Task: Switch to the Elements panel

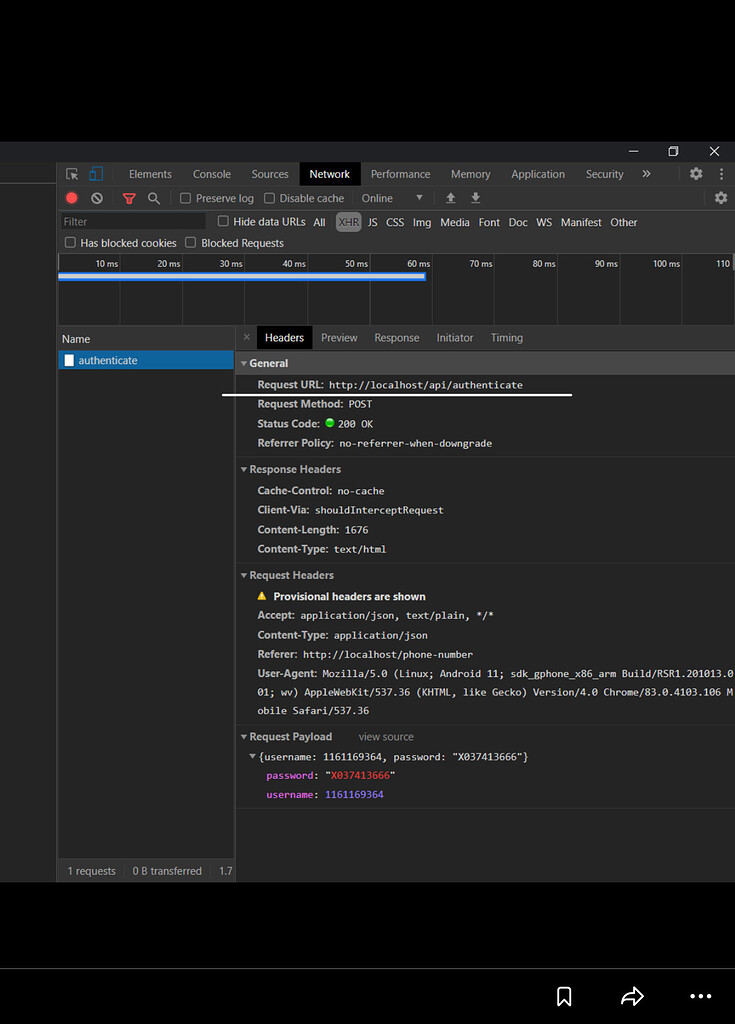Action: pyautogui.click(x=150, y=174)
